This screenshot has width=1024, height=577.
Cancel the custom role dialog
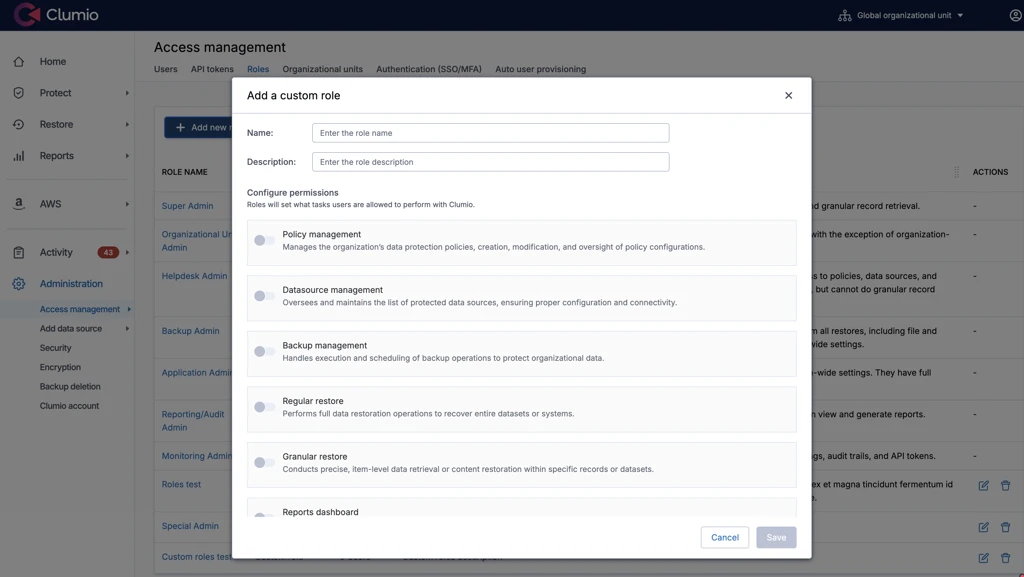pos(724,538)
